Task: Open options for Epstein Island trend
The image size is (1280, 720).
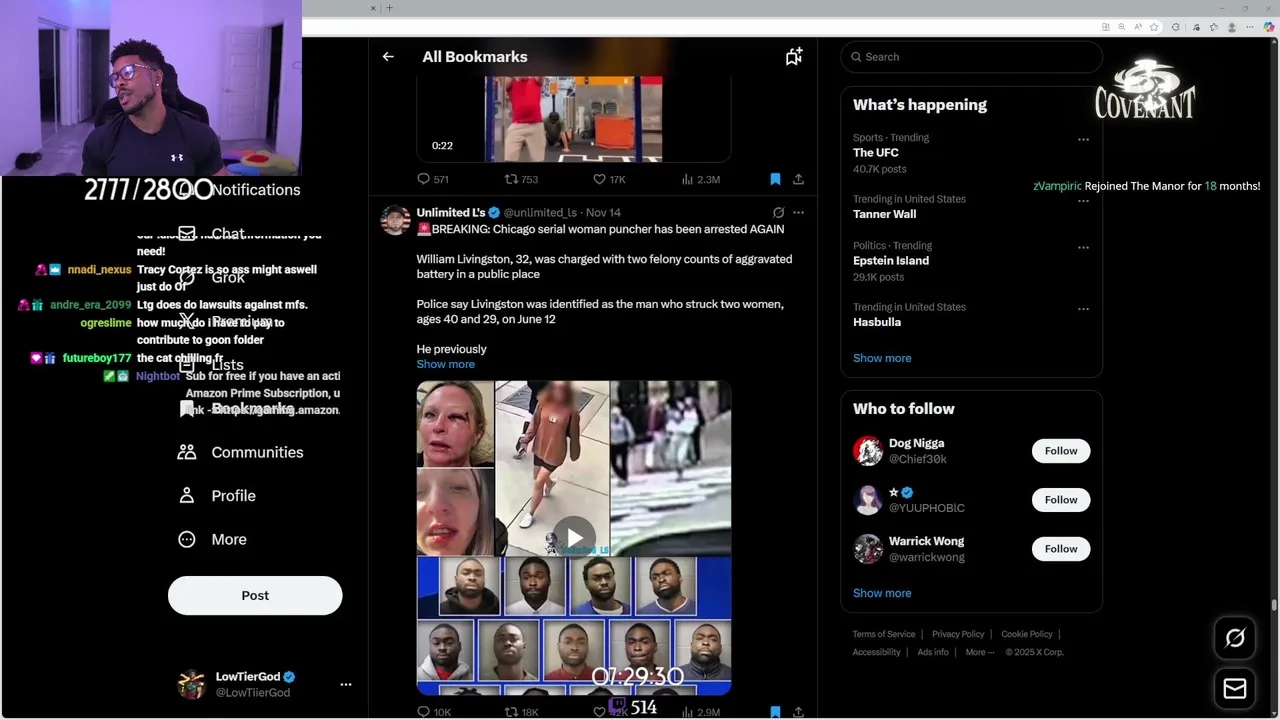Action: [1083, 247]
